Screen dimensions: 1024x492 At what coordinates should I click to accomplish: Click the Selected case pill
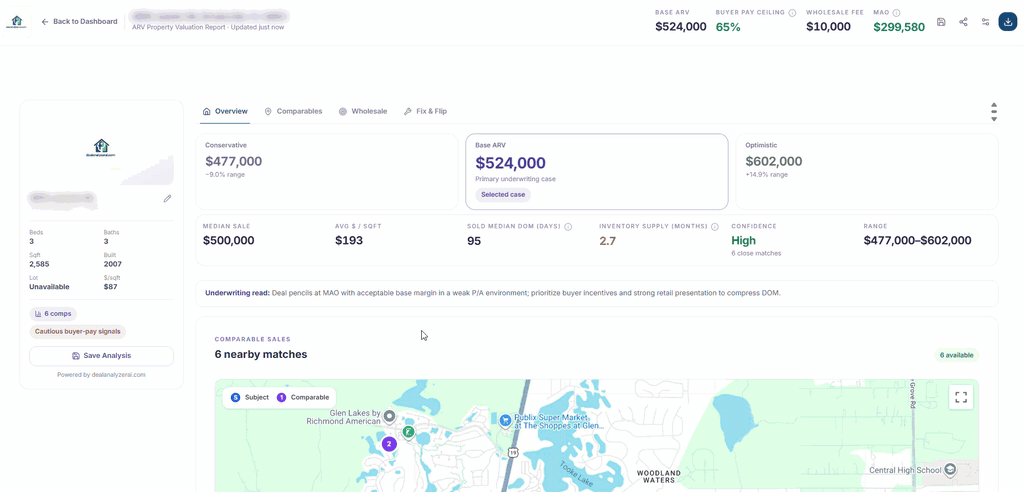pyautogui.click(x=503, y=195)
